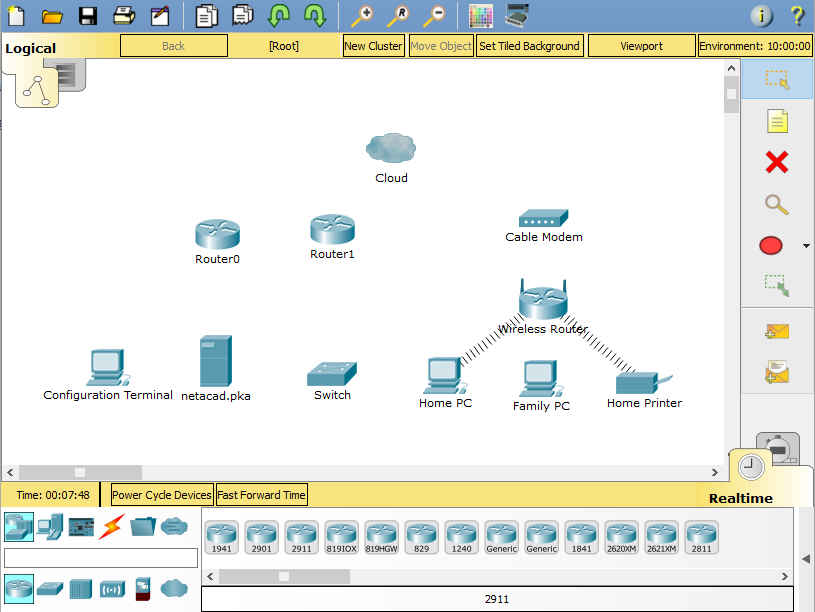Click the device search input field
815x612 pixels.
pos(101,558)
